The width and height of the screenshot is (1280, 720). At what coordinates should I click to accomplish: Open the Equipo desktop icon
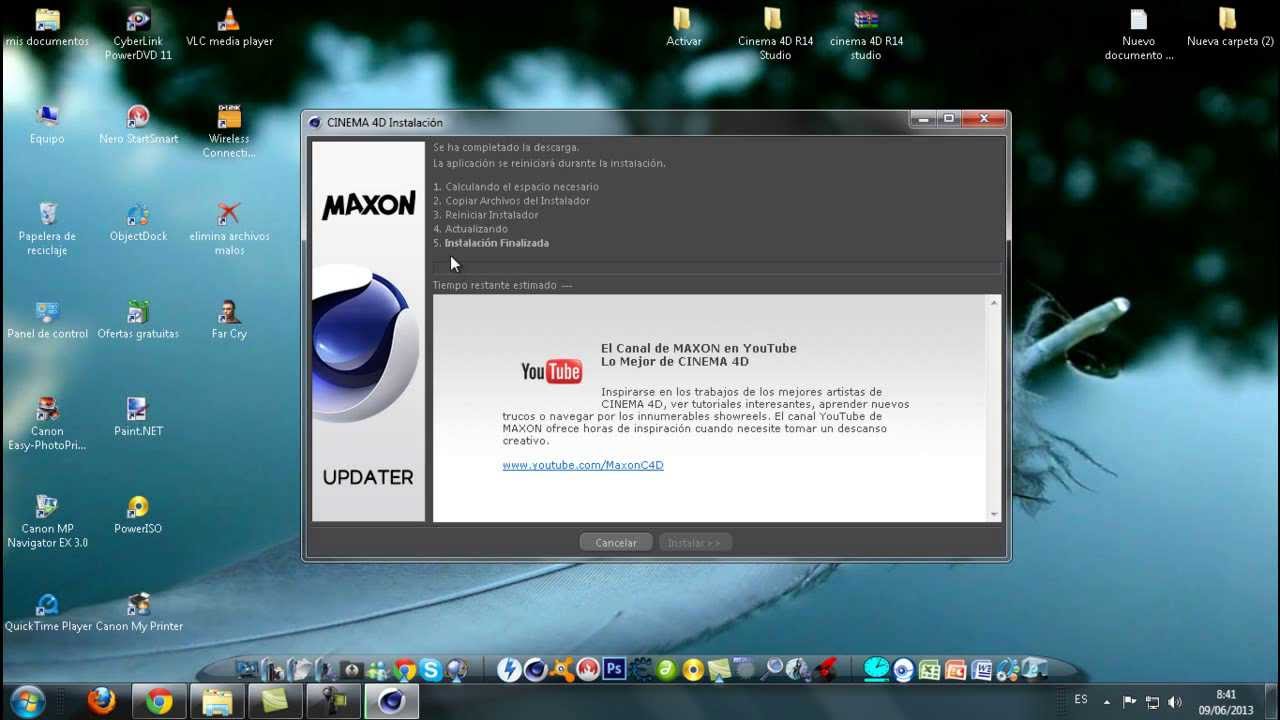[x=47, y=124]
